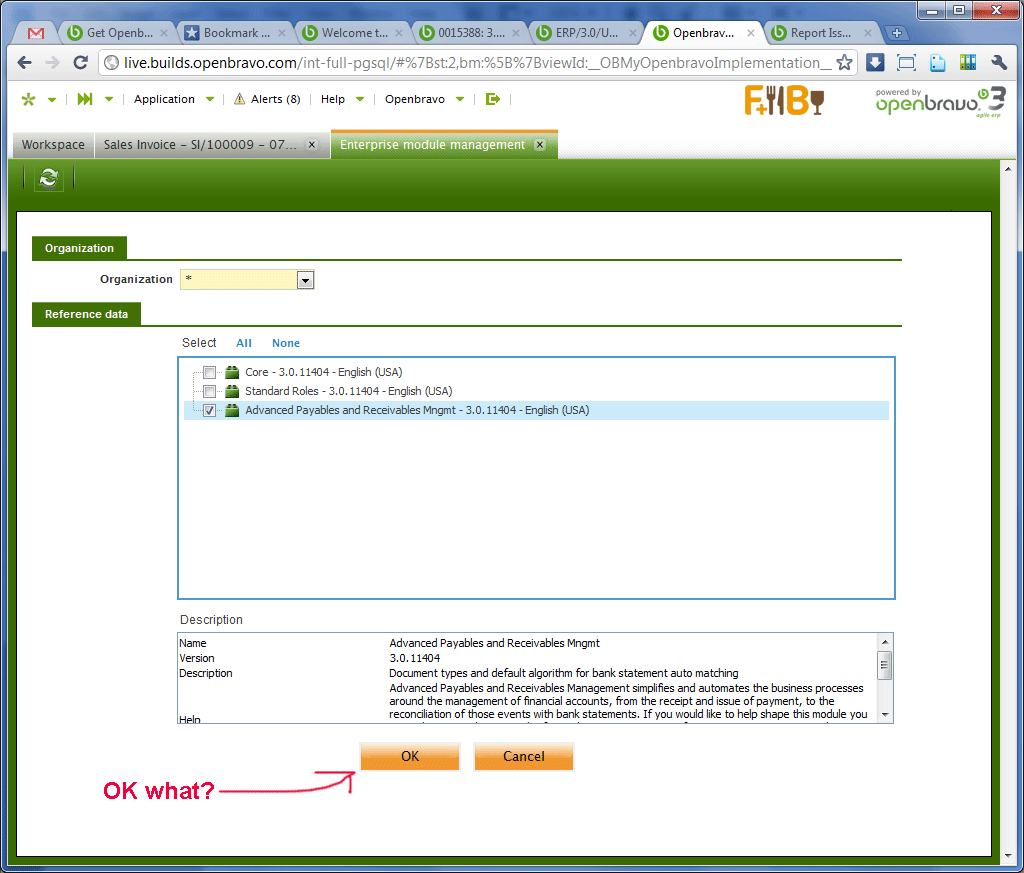
Task: Open the Help menu
Action: (x=333, y=99)
